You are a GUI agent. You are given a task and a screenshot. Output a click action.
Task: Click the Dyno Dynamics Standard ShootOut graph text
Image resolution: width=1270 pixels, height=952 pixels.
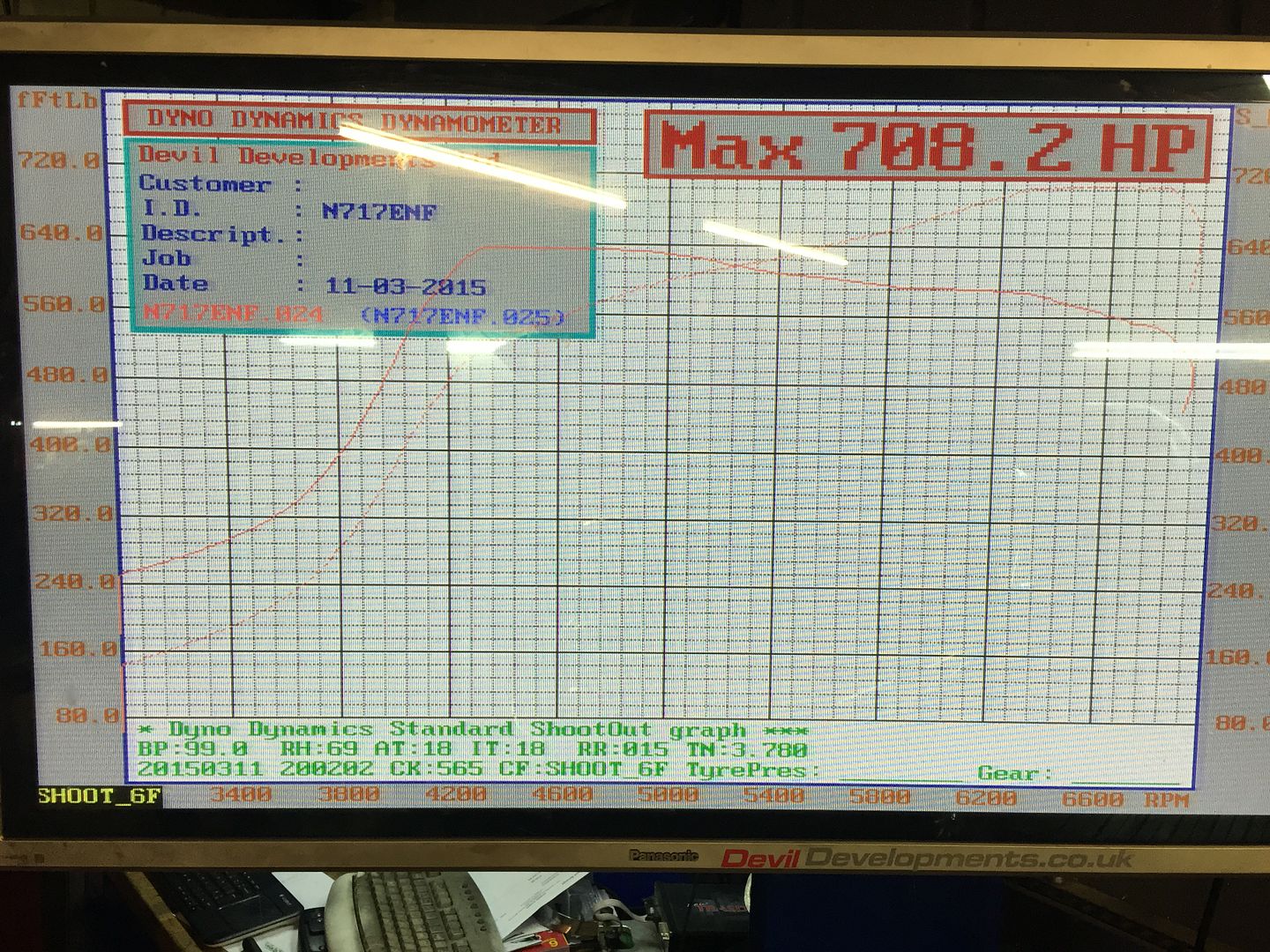point(472,730)
